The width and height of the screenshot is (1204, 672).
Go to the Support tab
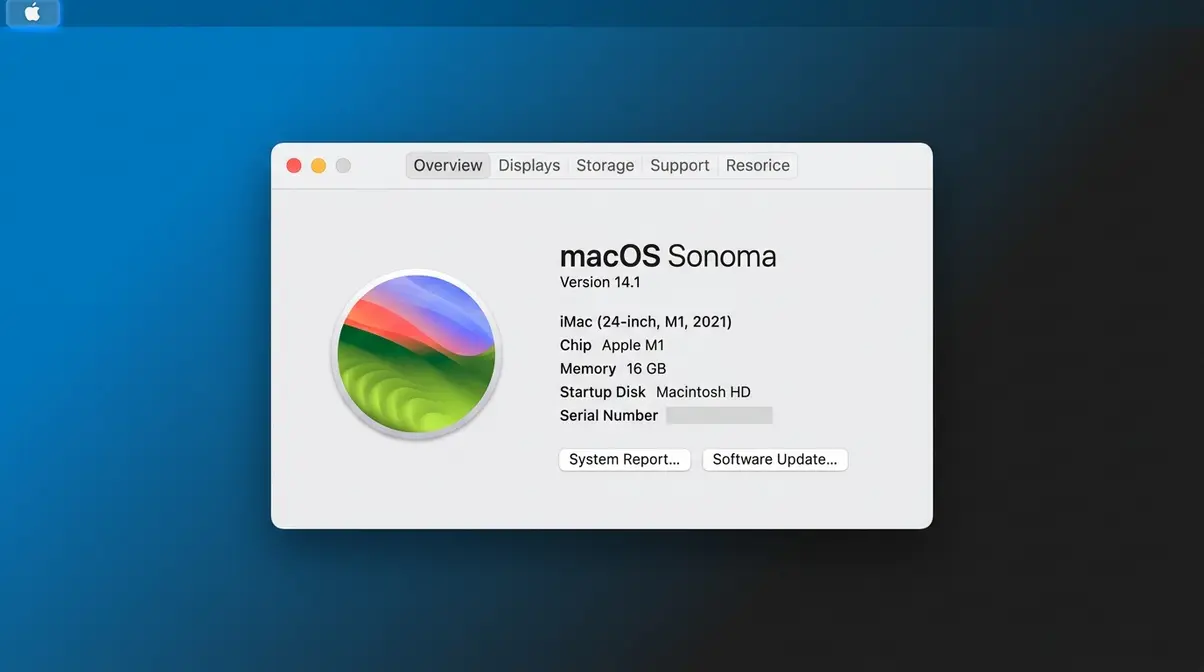(680, 165)
